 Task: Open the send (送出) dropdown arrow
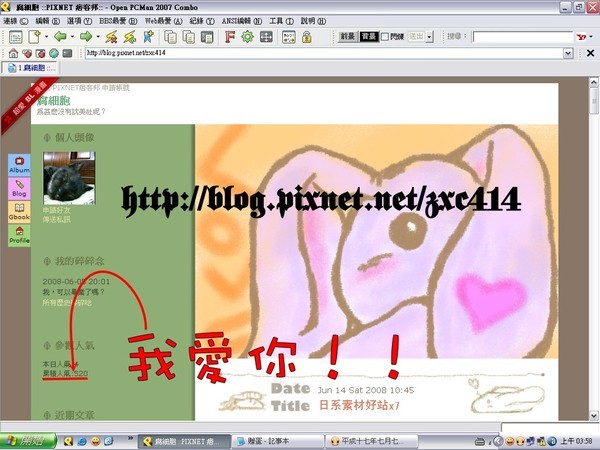pos(429,37)
